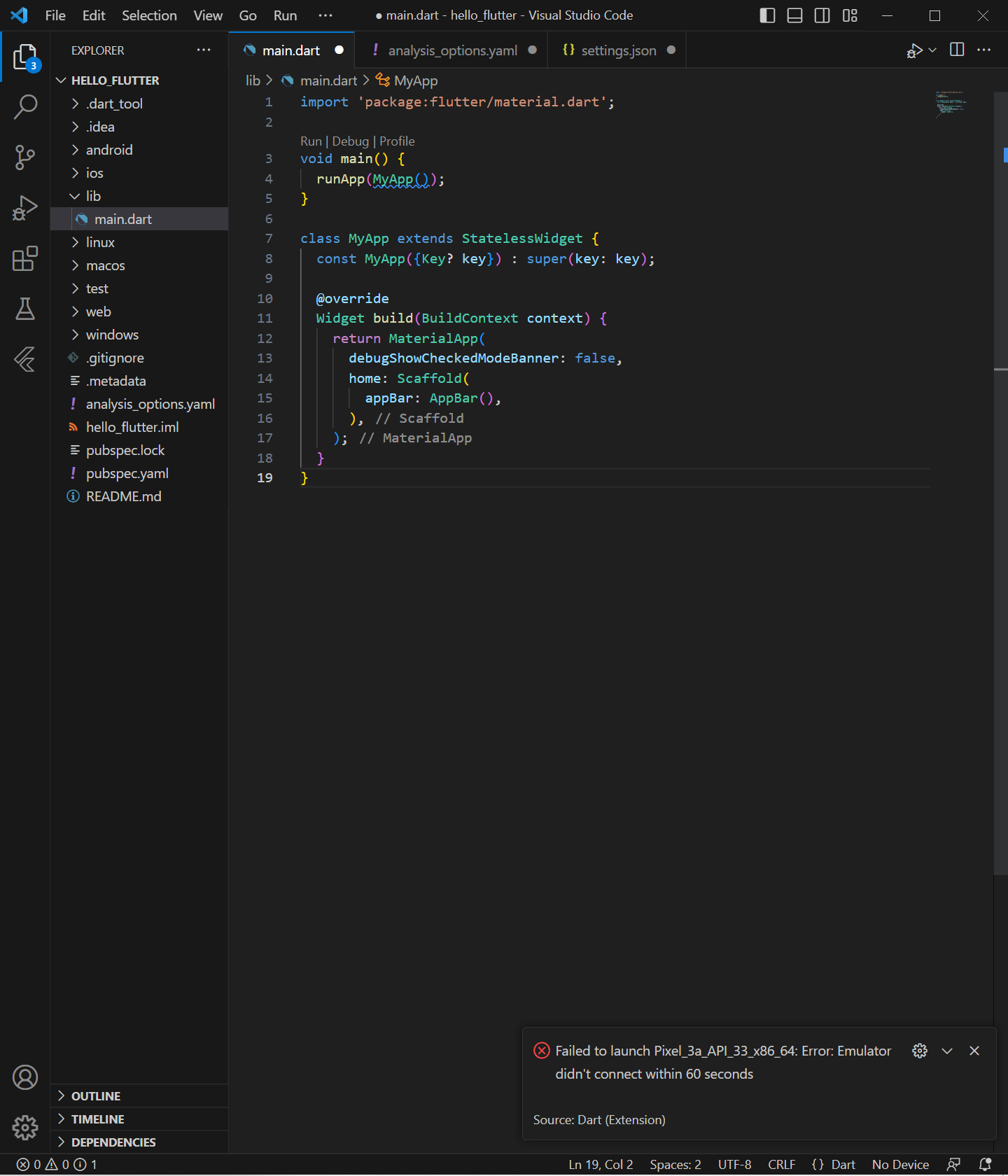
Task: Click the feedback icon in status bar
Action: coord(953,1164)
